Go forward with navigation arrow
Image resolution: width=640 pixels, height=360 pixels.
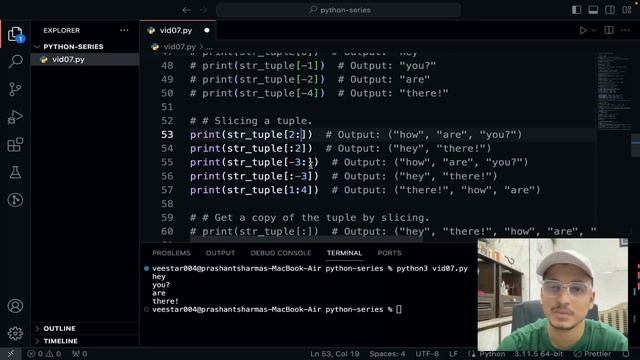point(203,10)
